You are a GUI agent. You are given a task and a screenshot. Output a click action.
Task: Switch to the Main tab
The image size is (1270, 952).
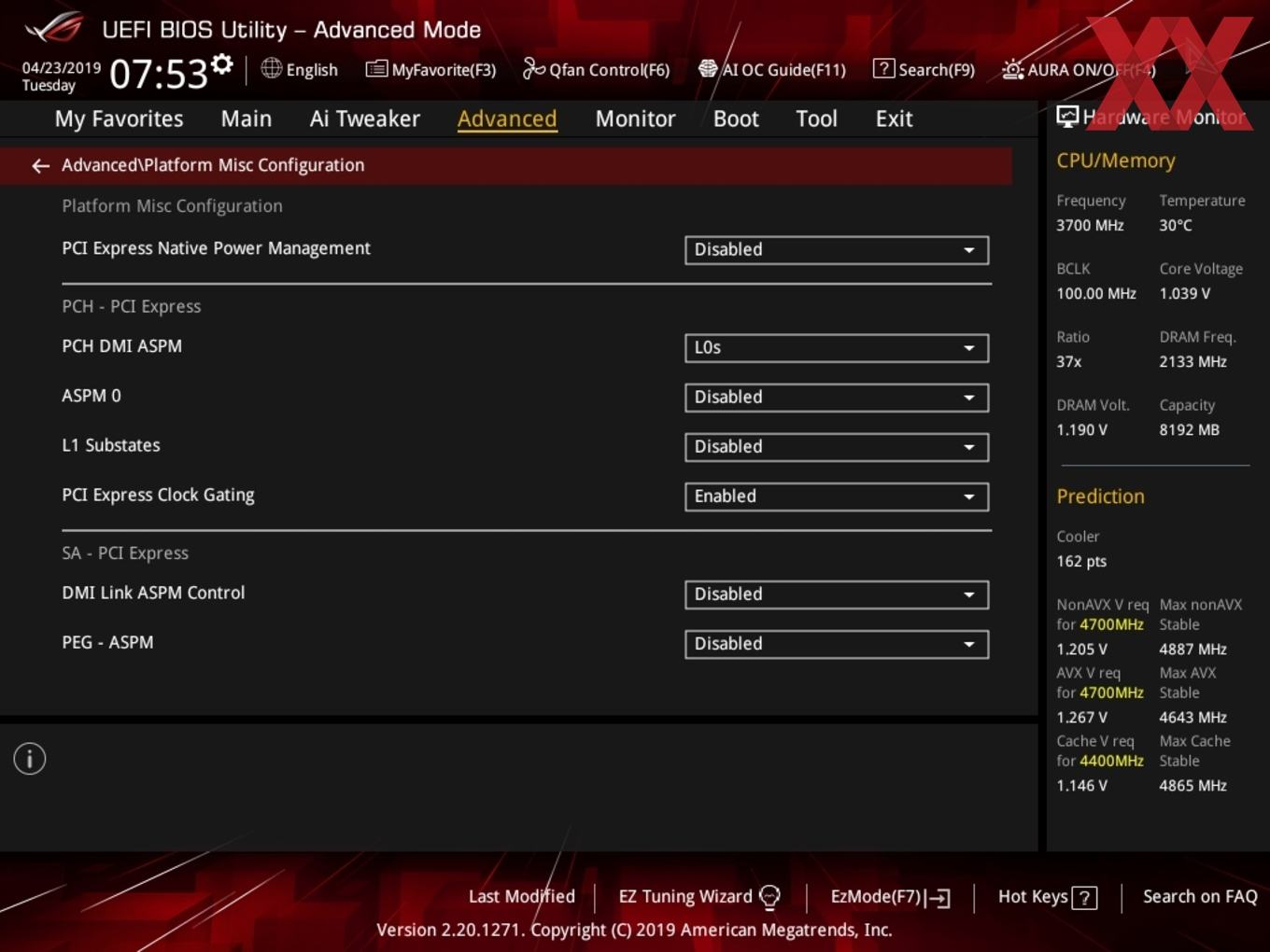click(247, 119)
